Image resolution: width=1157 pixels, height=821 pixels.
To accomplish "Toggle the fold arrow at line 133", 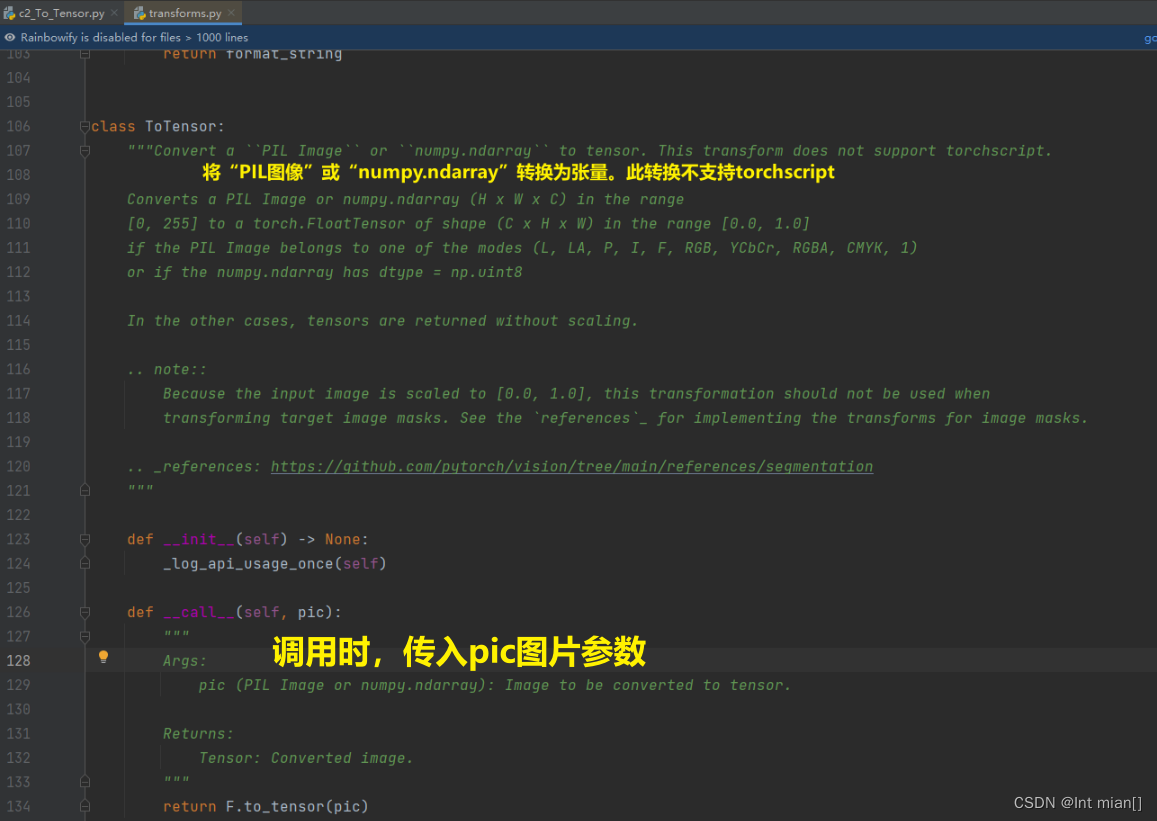I will click(x=85, y=781).
